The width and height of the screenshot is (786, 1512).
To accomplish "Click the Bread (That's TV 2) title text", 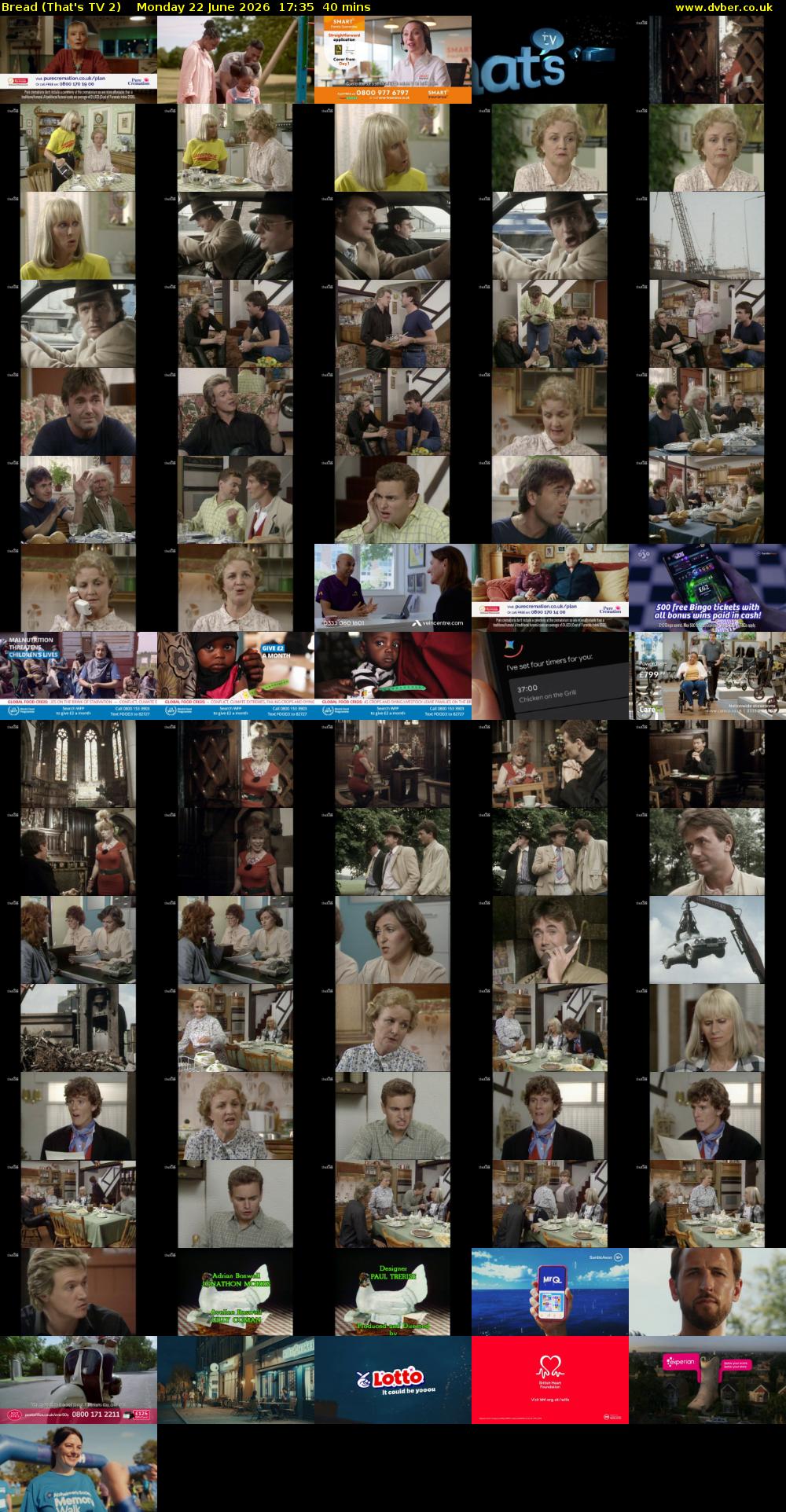I will pyautogui.click(x=63, y=7).
